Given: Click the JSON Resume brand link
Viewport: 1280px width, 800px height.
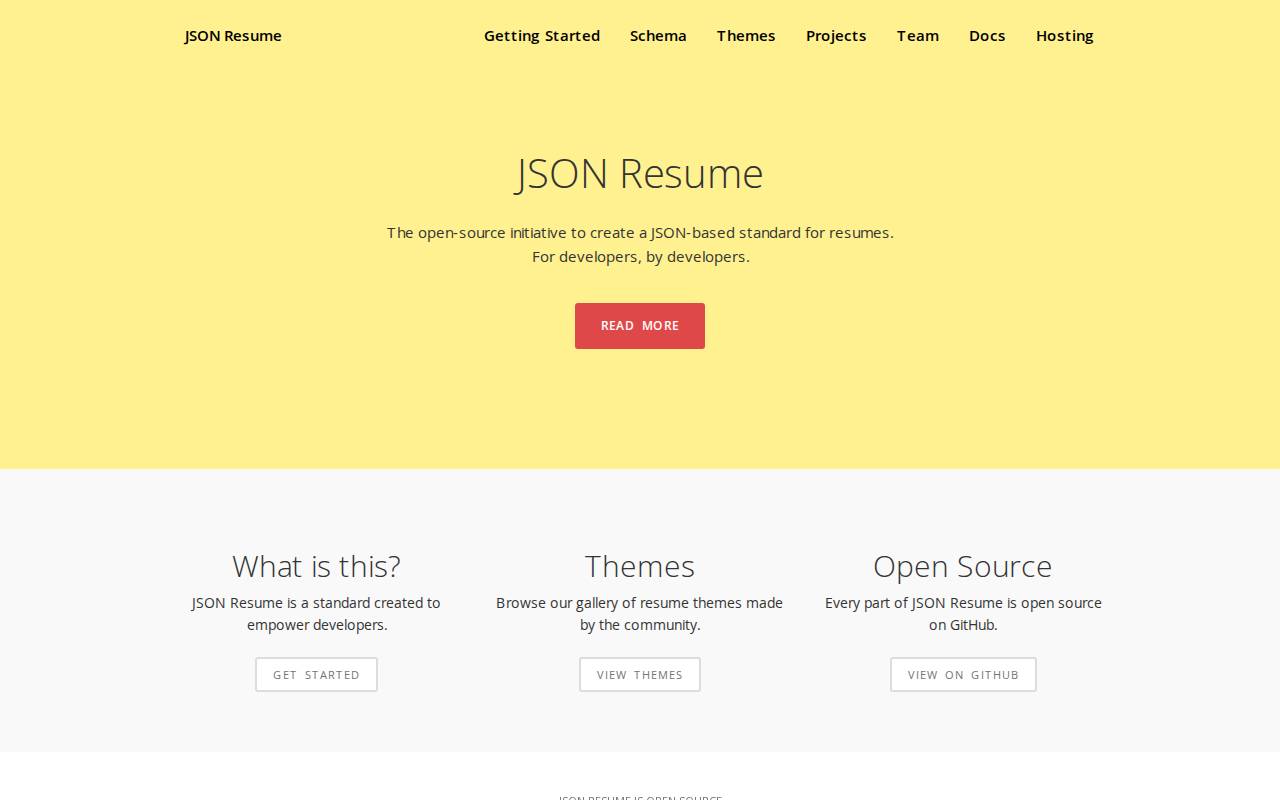Looking at the screenshot, I should point(233,36).
